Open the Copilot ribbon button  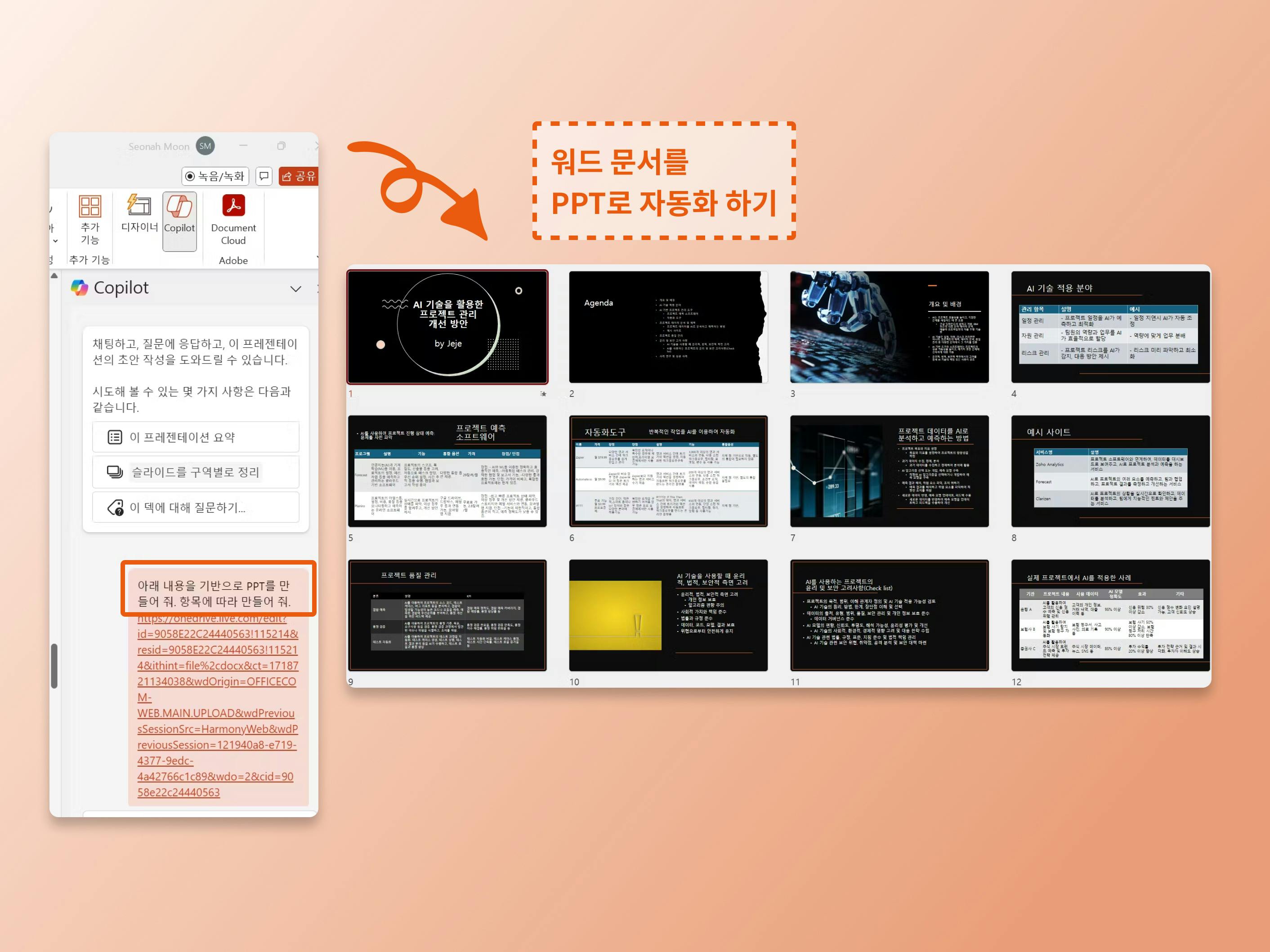tap(179, 220)
